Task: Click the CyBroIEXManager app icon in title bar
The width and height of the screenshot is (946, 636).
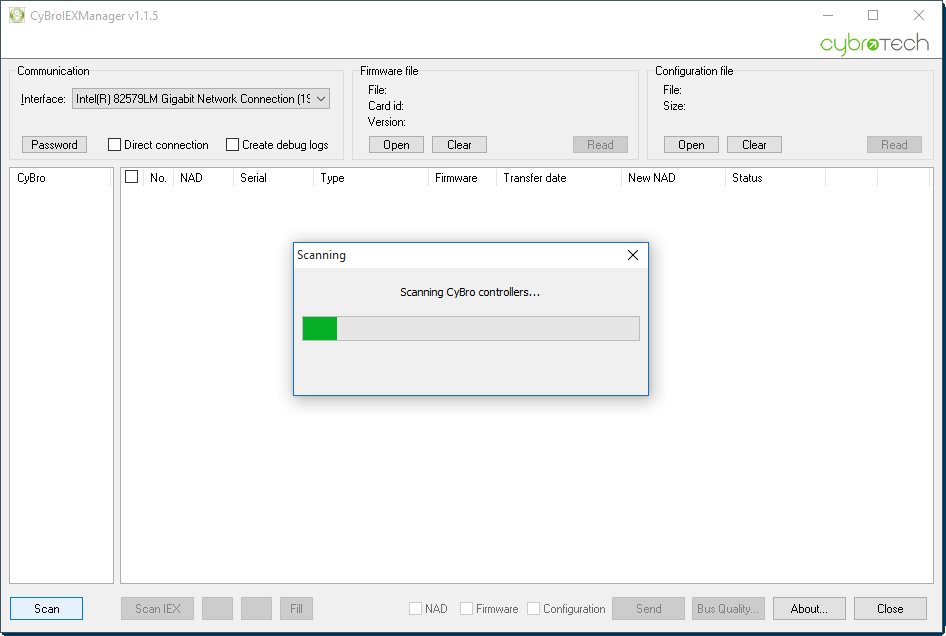Action: click(x=17, y=16)
